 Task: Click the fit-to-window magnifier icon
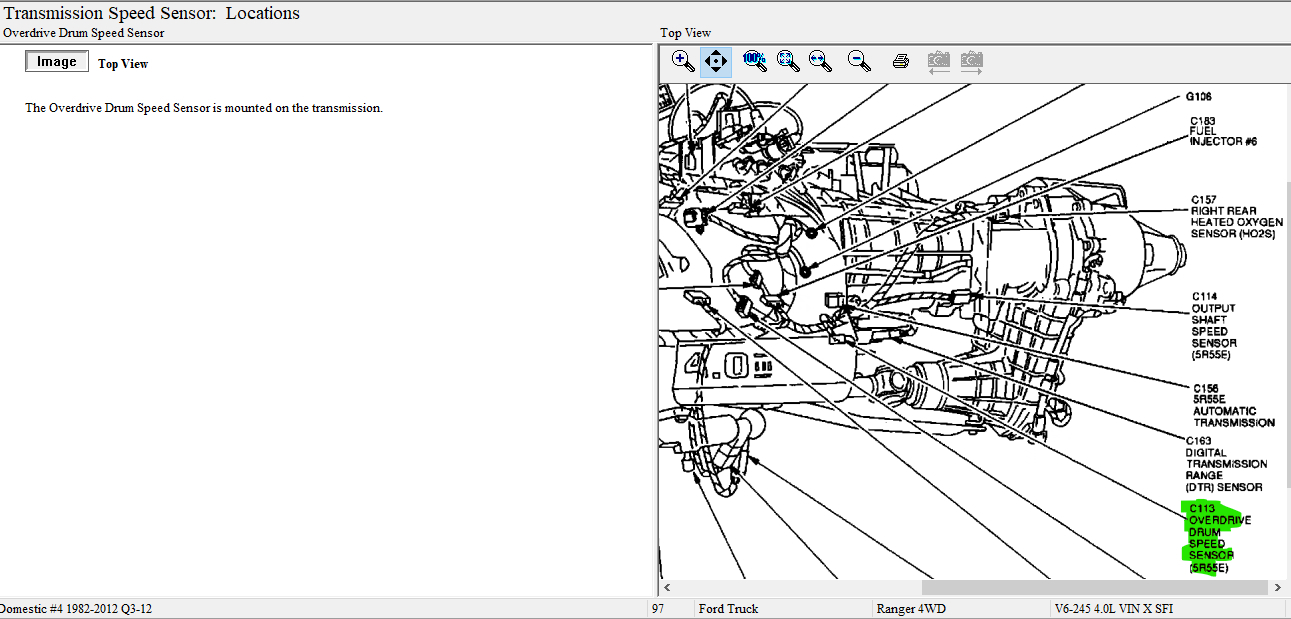pyautogui.click(x=788, y=61)
